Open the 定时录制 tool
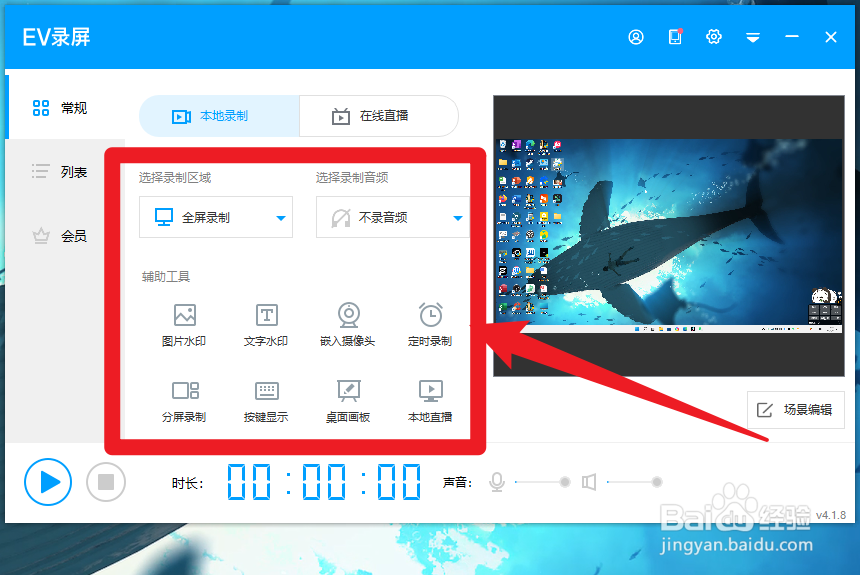Image resolution: width=860 pixels, height=575 pixels. pyautogui.click(x=430, y=325)
